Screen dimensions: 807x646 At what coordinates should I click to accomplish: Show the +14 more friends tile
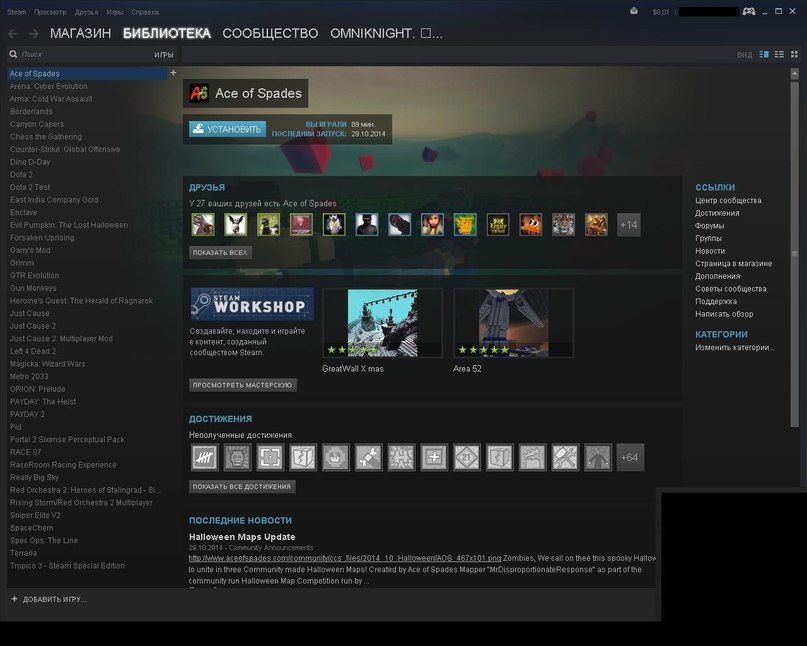point(628,225)
